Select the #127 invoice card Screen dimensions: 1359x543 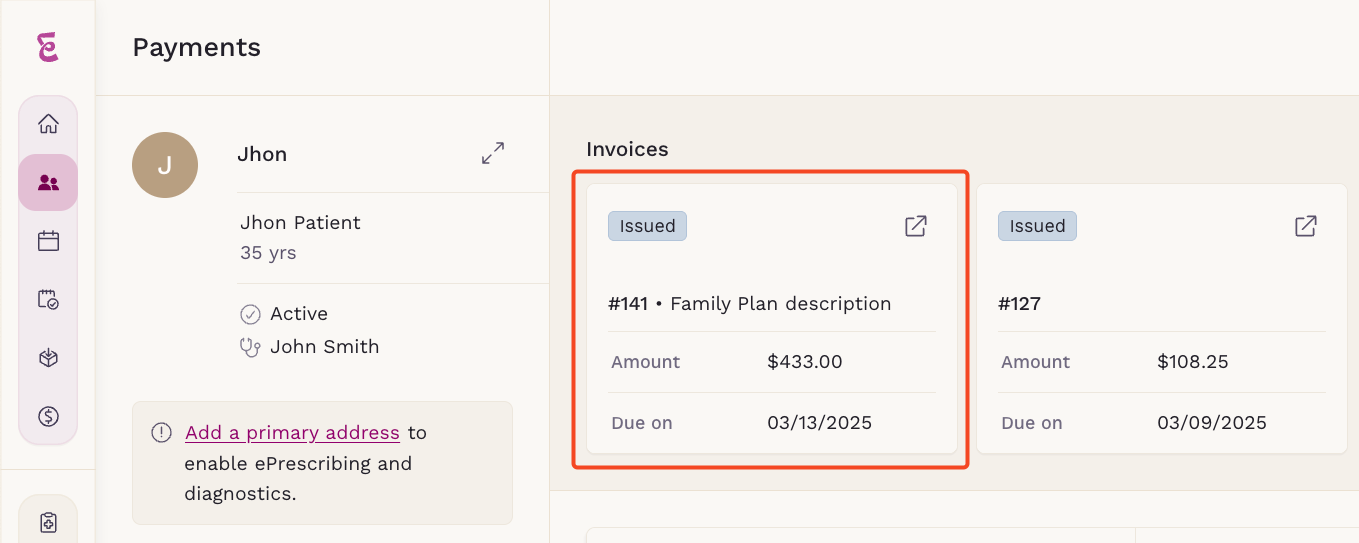point(1162,319)
